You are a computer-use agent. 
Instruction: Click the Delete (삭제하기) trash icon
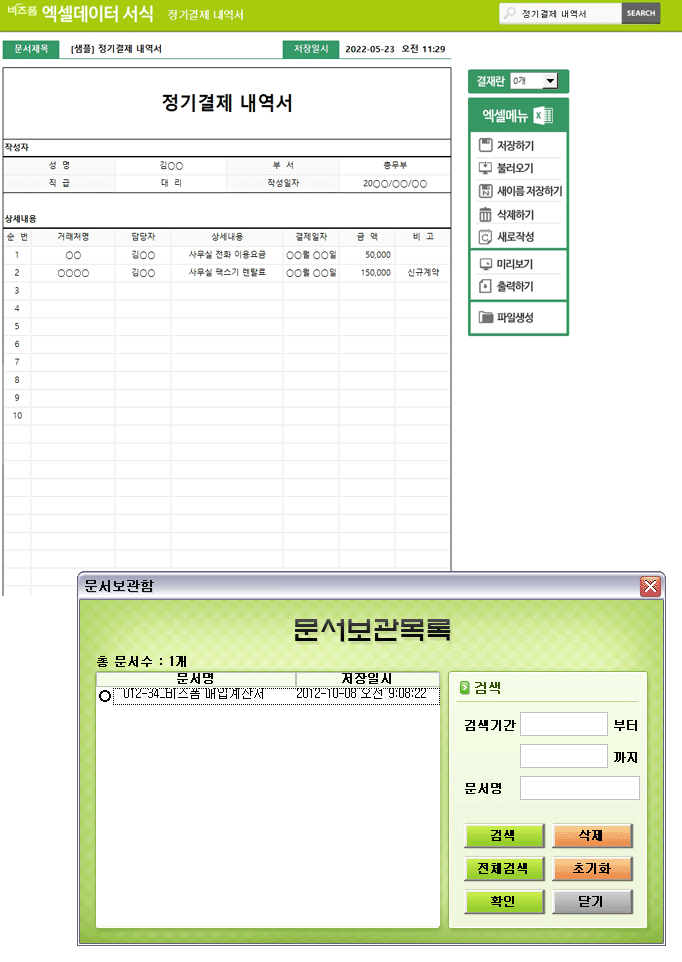coord(485,215)
